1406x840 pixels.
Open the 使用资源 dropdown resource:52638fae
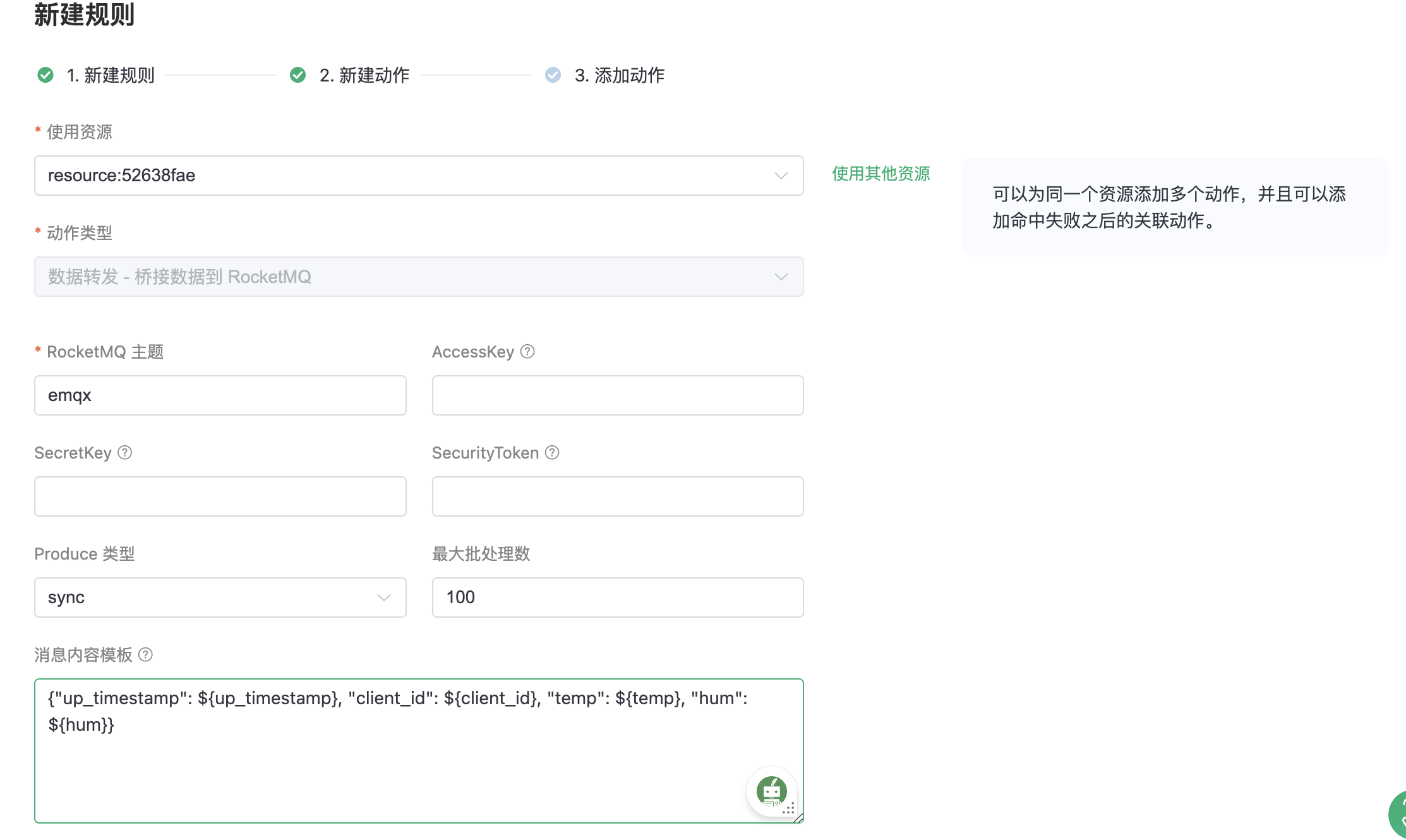pyautogui.click(x=418, y=176)
